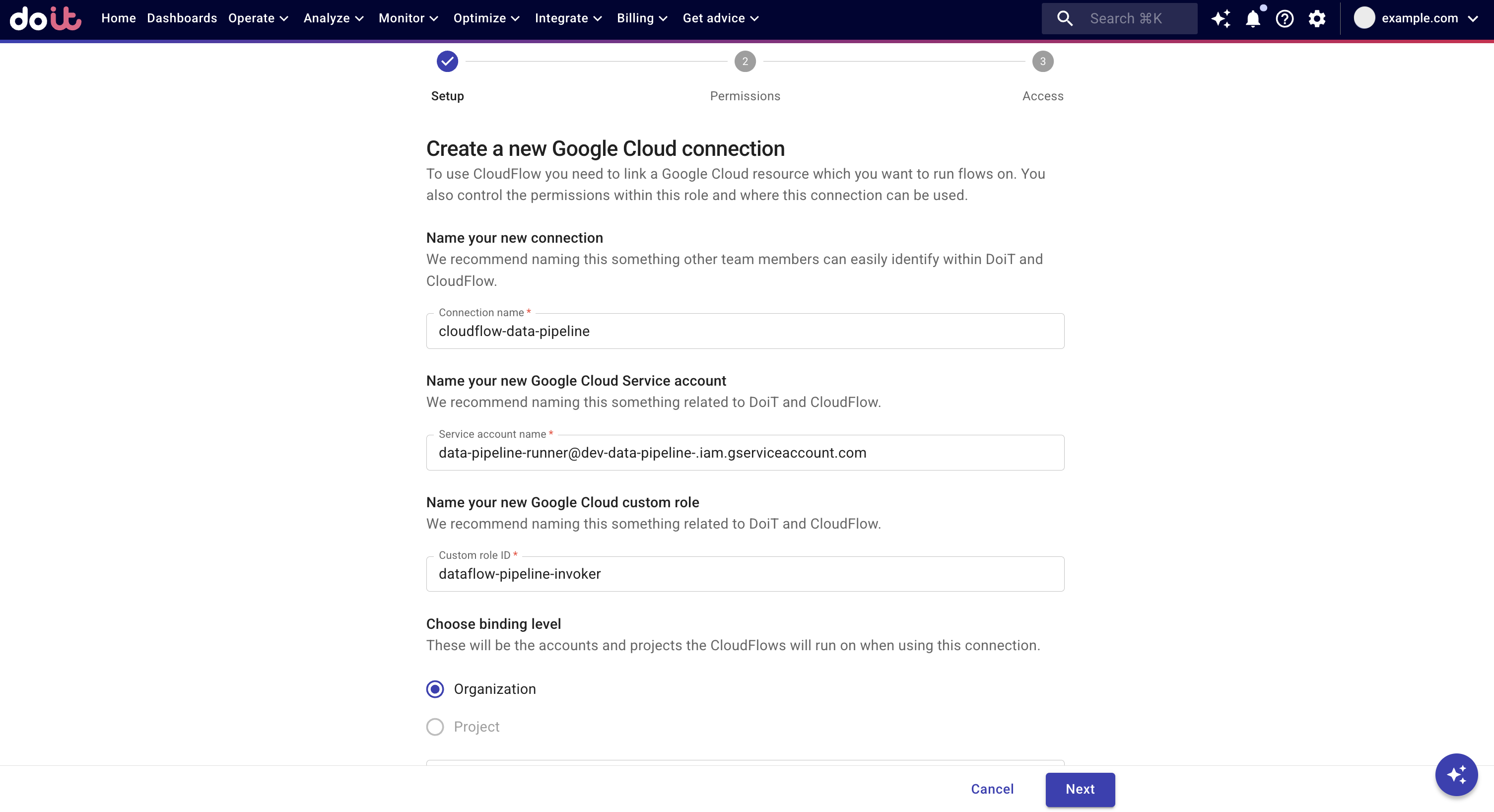Click the completed Setup step checkmark
This screenshot has width=1494, height=812.
point(447,61)
